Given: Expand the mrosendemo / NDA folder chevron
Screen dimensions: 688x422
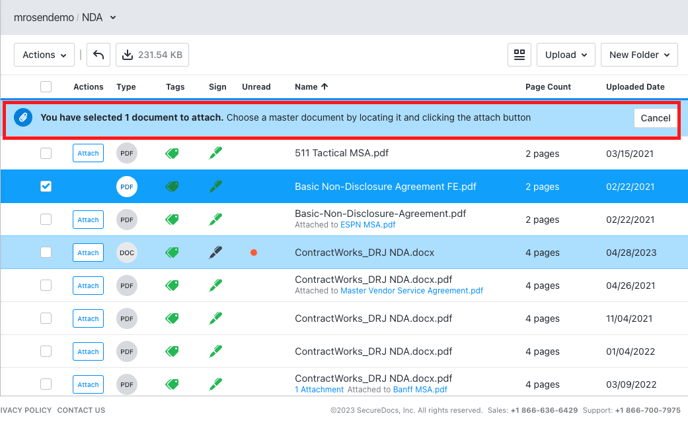Looking at the screenshot, I should 113,18.
